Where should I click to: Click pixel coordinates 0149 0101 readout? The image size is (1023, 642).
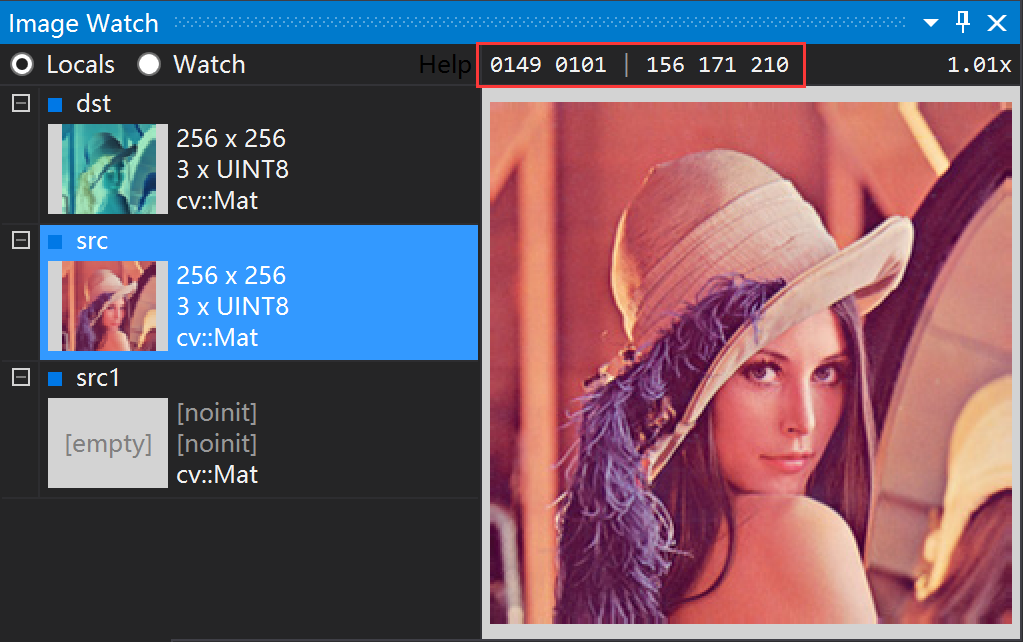pos(548,65)
